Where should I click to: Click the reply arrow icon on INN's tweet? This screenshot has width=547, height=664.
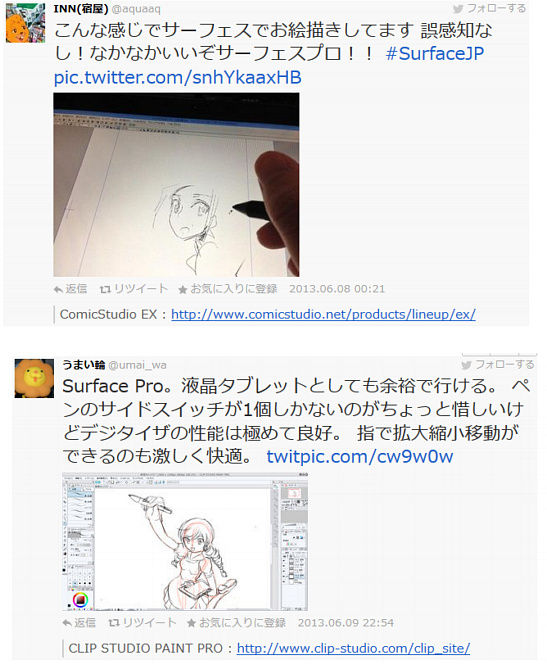click(58, 290)
